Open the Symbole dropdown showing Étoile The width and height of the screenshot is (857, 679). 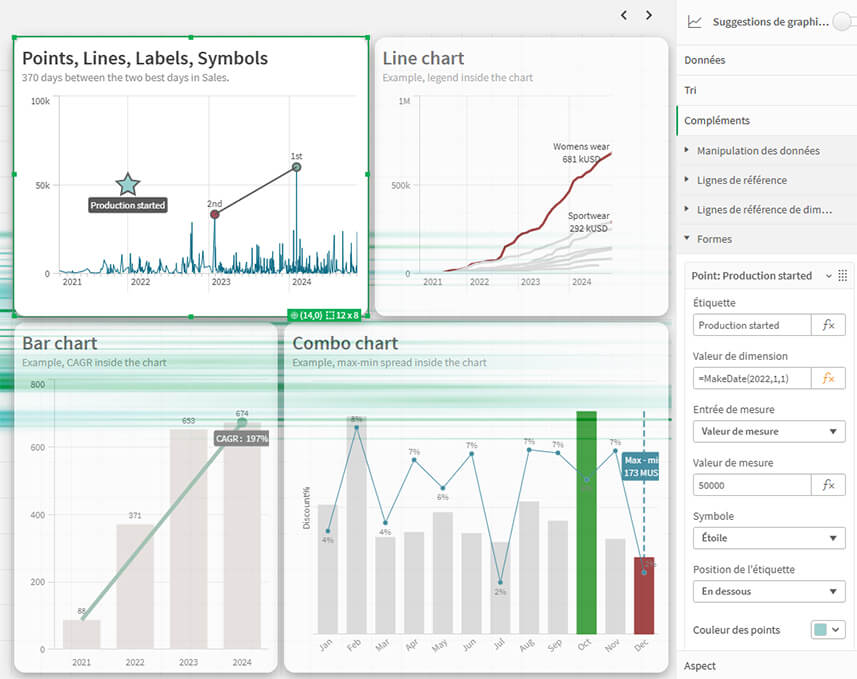[x=768, y=537]
